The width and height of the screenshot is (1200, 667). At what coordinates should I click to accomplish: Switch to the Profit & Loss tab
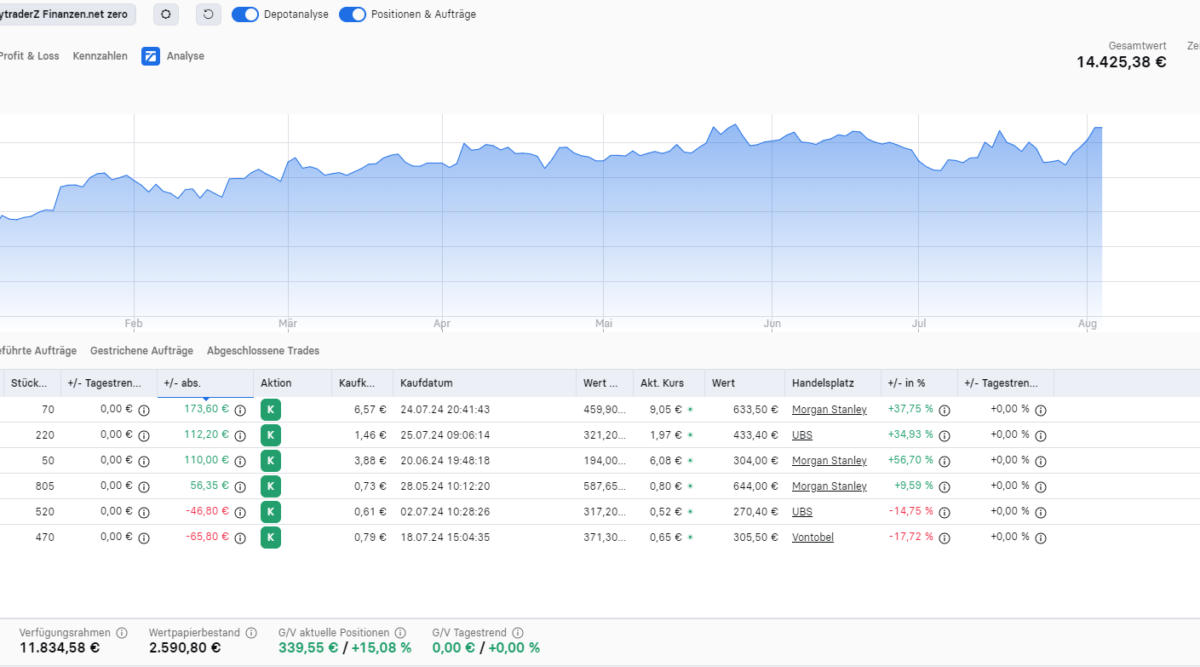30,56
